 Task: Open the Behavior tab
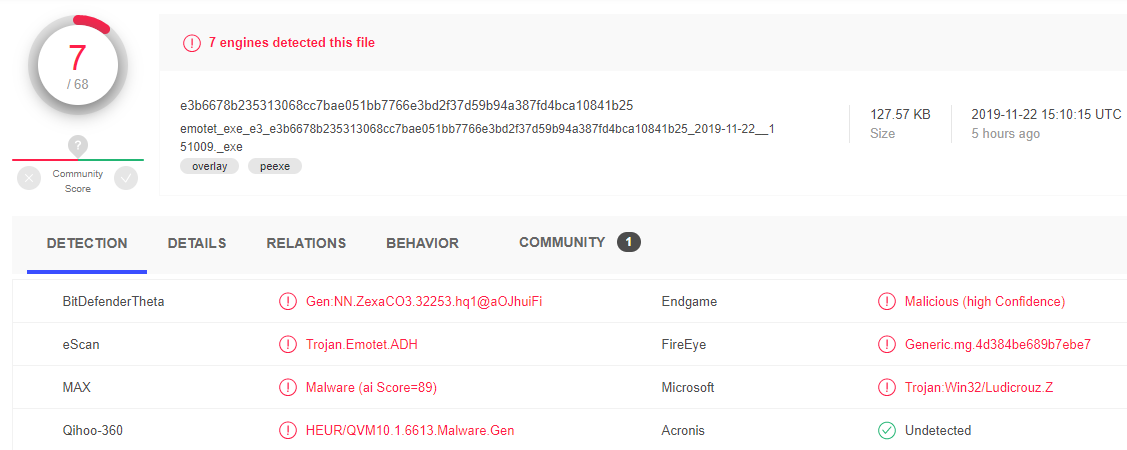(422, 243)
